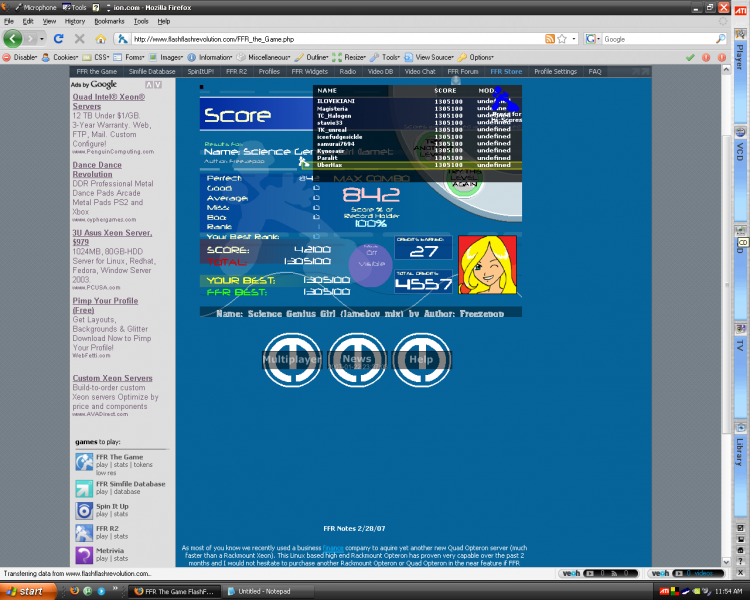Click the RSS feed icon in the address bar
This screenshot has height=600, width=750.
[550, 39]
